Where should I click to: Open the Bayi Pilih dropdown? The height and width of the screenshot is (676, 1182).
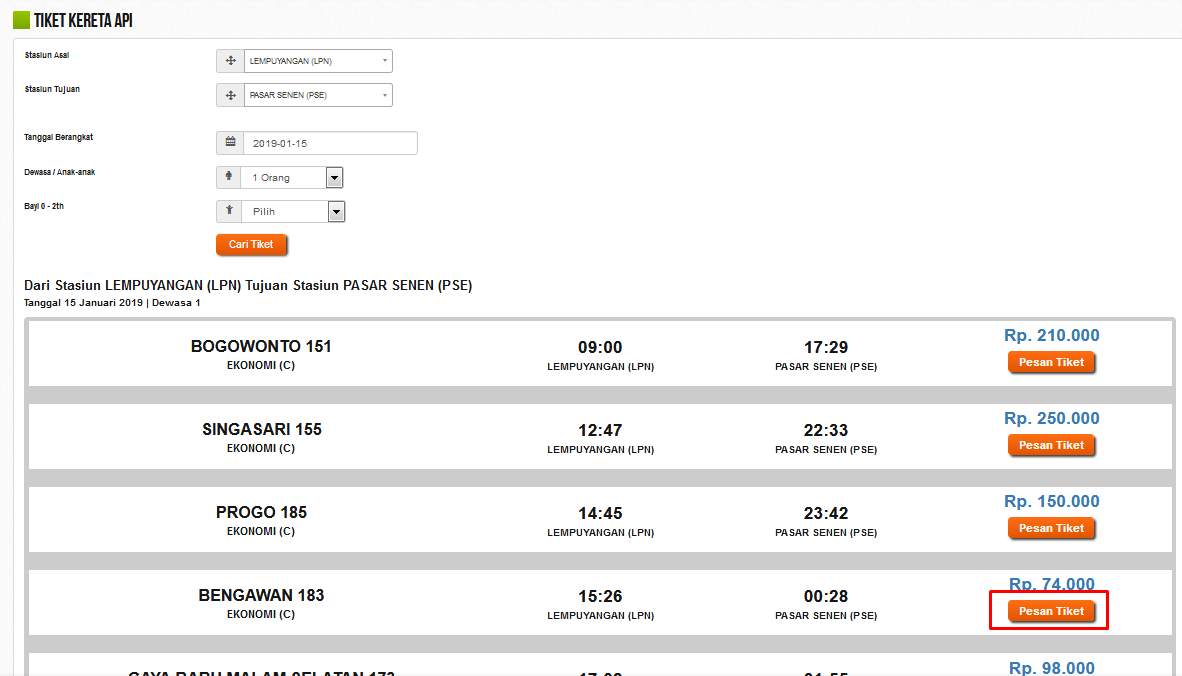point(292,212)
